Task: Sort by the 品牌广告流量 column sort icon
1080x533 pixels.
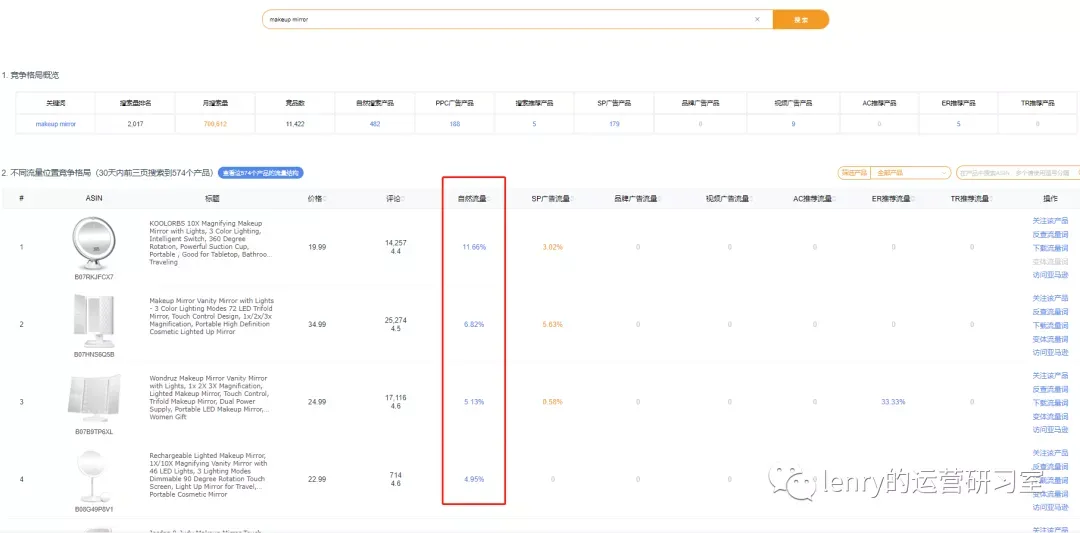Action: [x=659, y=198]
